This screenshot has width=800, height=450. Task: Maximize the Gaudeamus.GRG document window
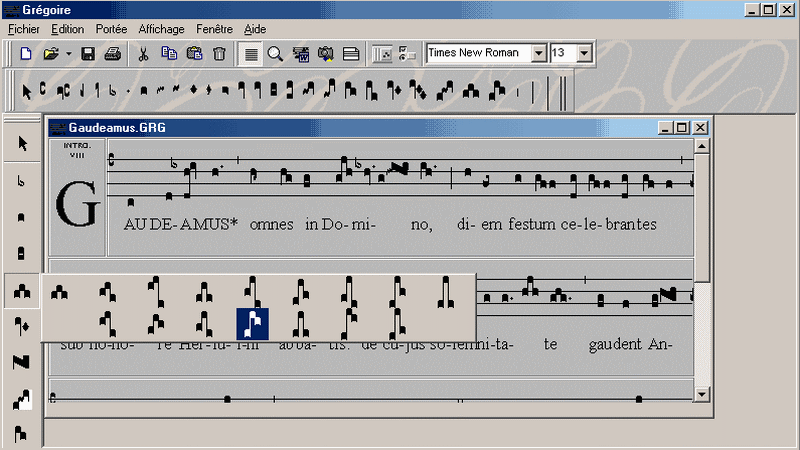click(682, 128)
